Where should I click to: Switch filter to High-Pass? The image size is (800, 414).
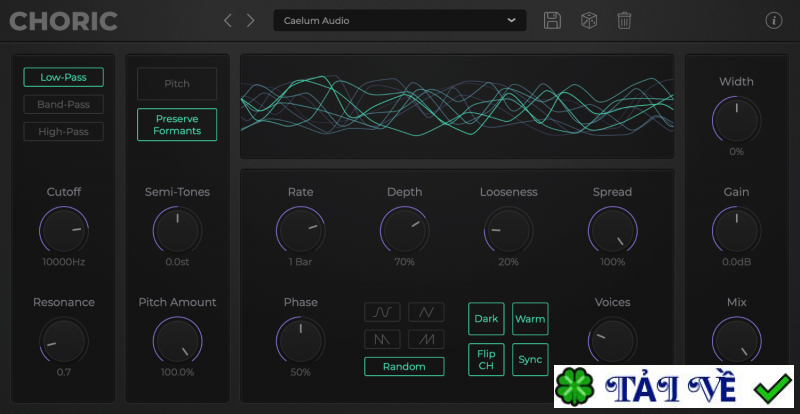click(x=63, y=132)
